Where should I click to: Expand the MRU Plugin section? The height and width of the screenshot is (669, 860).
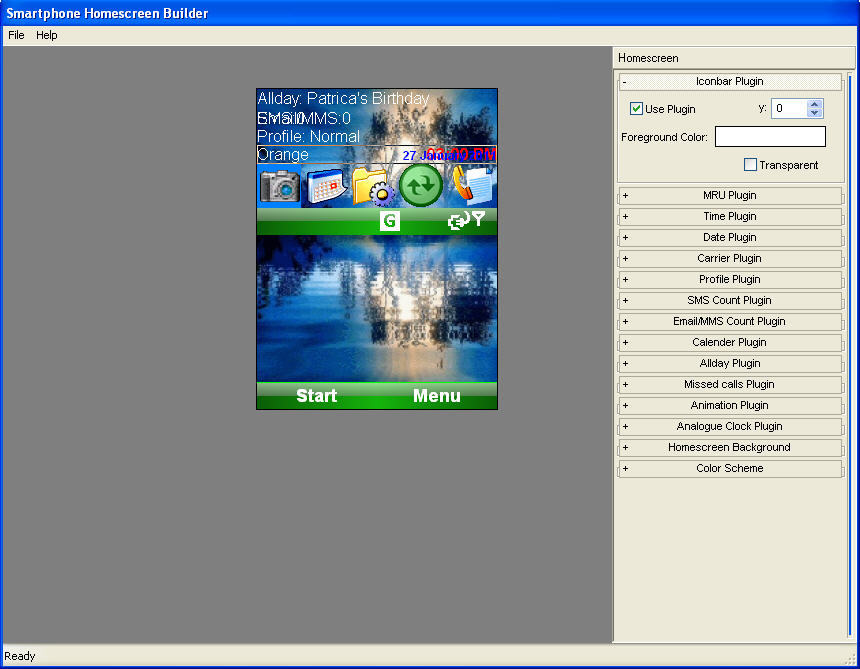click(x=729, y=196)
